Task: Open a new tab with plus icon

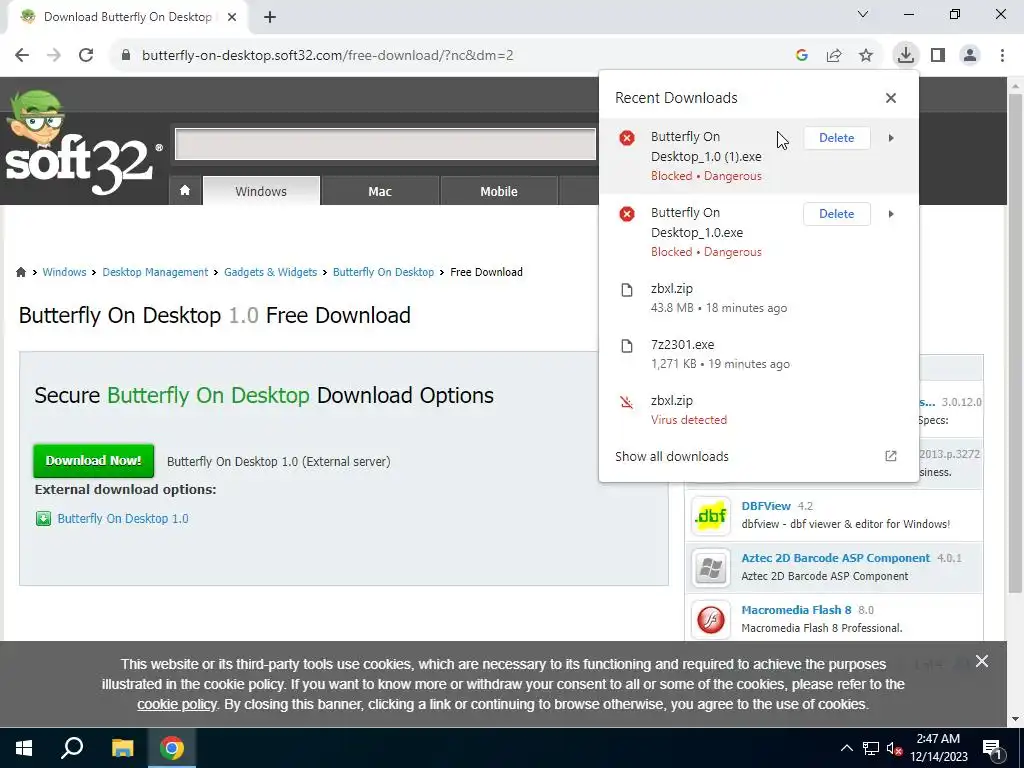Action: click(x=270, y=17)
